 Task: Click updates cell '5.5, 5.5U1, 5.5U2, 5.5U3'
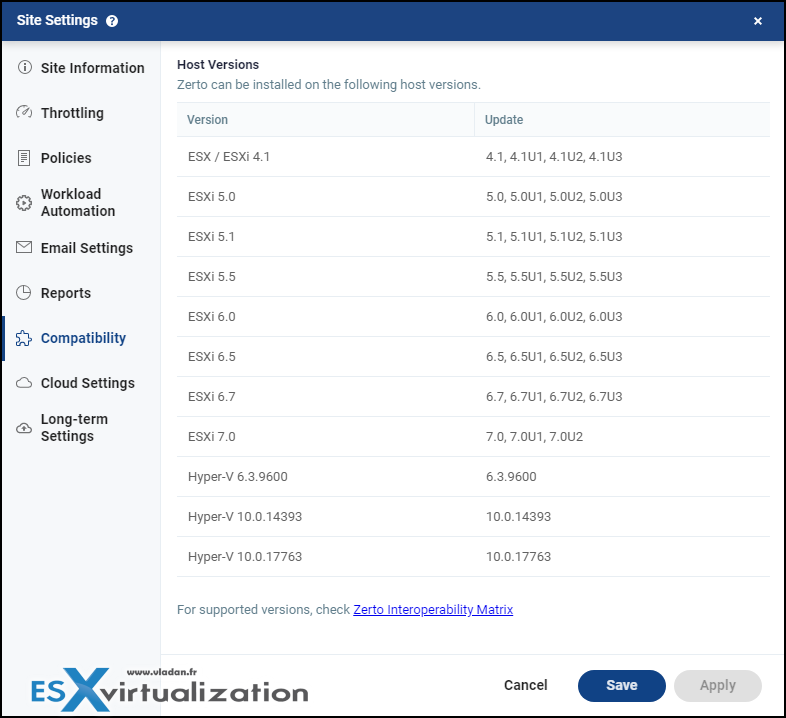click(x=622, y=277)
